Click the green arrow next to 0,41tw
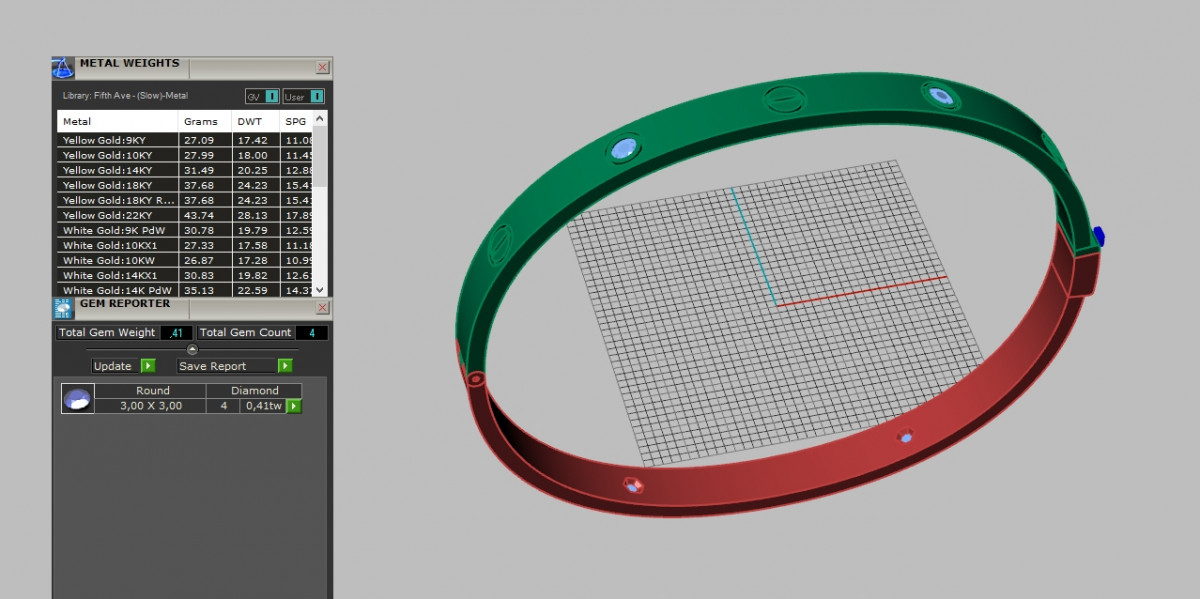This screenshot has width=1200, height=599. [x=294, y=406]
